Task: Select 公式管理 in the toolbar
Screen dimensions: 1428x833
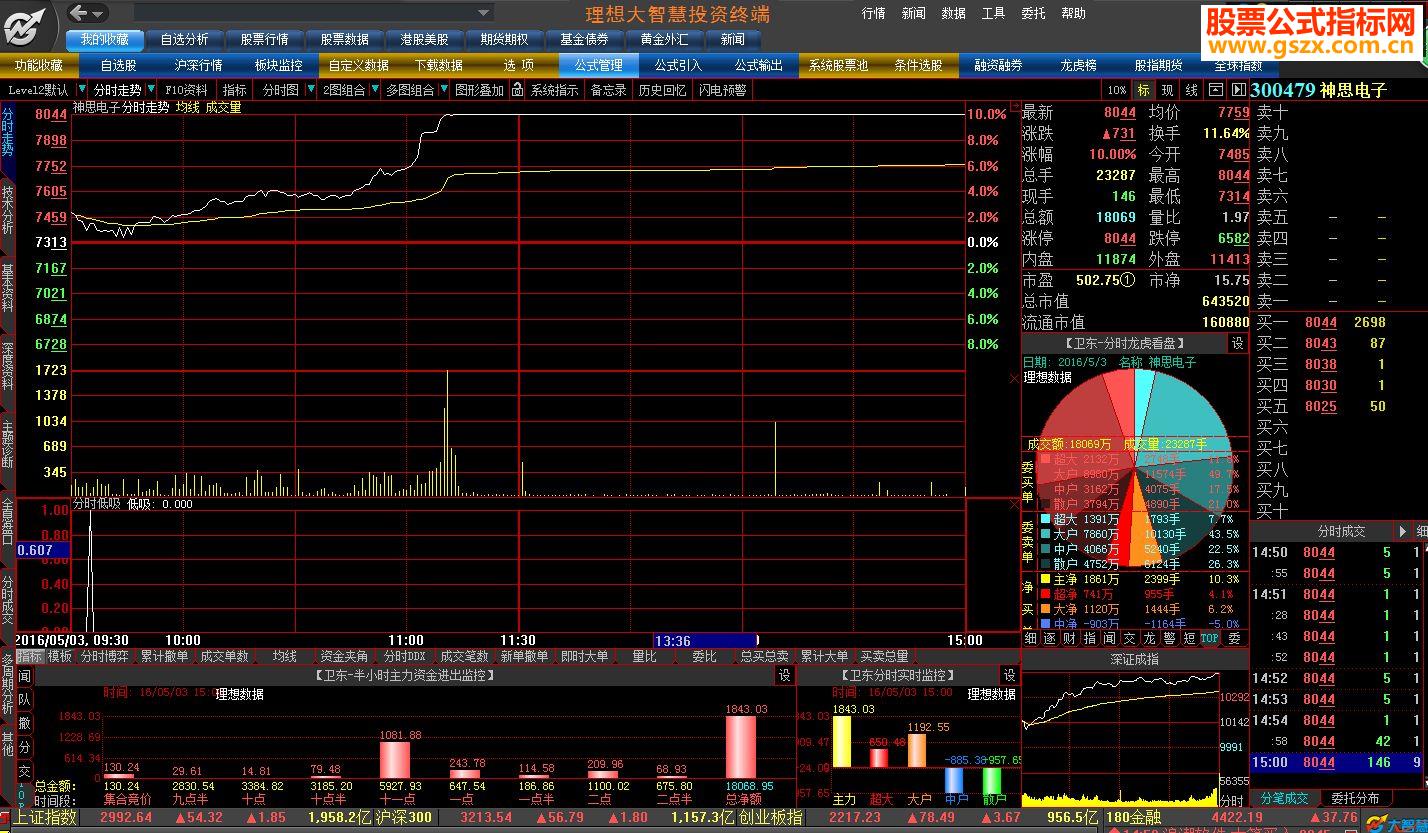Action: tap(599, 65)
